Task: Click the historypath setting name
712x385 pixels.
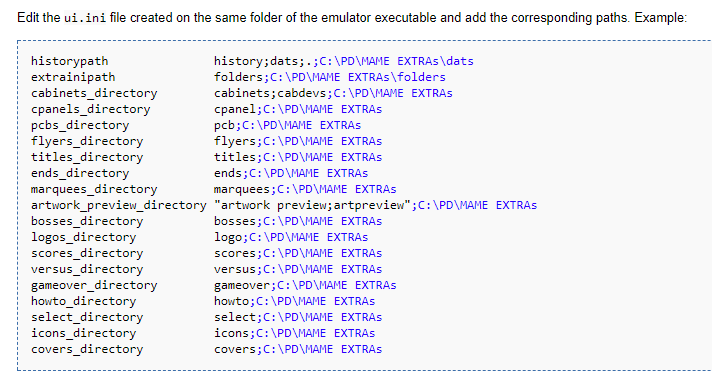Action: pos(69,61)
